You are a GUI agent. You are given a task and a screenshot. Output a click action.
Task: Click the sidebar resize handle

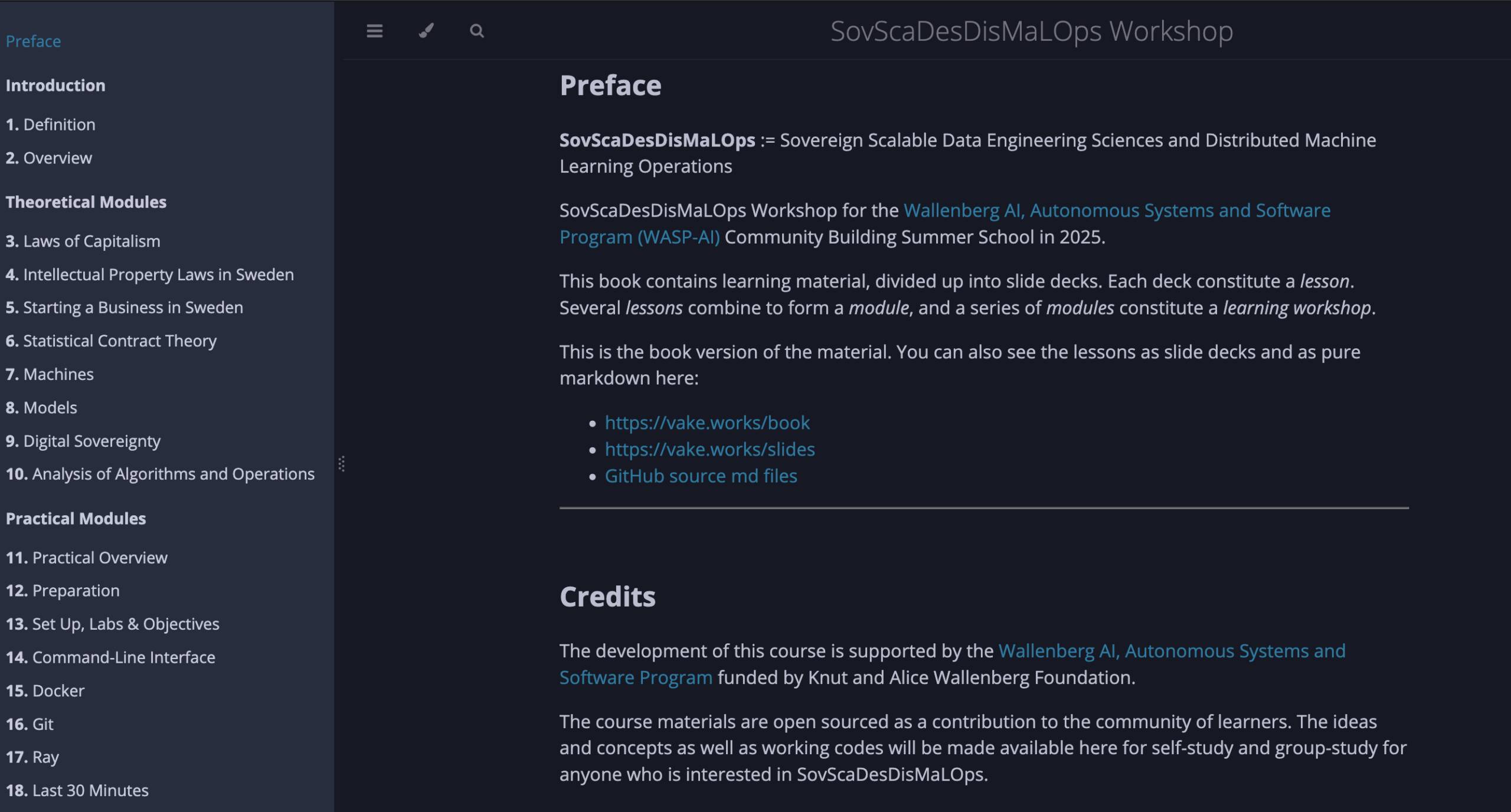tap(341, 464)
